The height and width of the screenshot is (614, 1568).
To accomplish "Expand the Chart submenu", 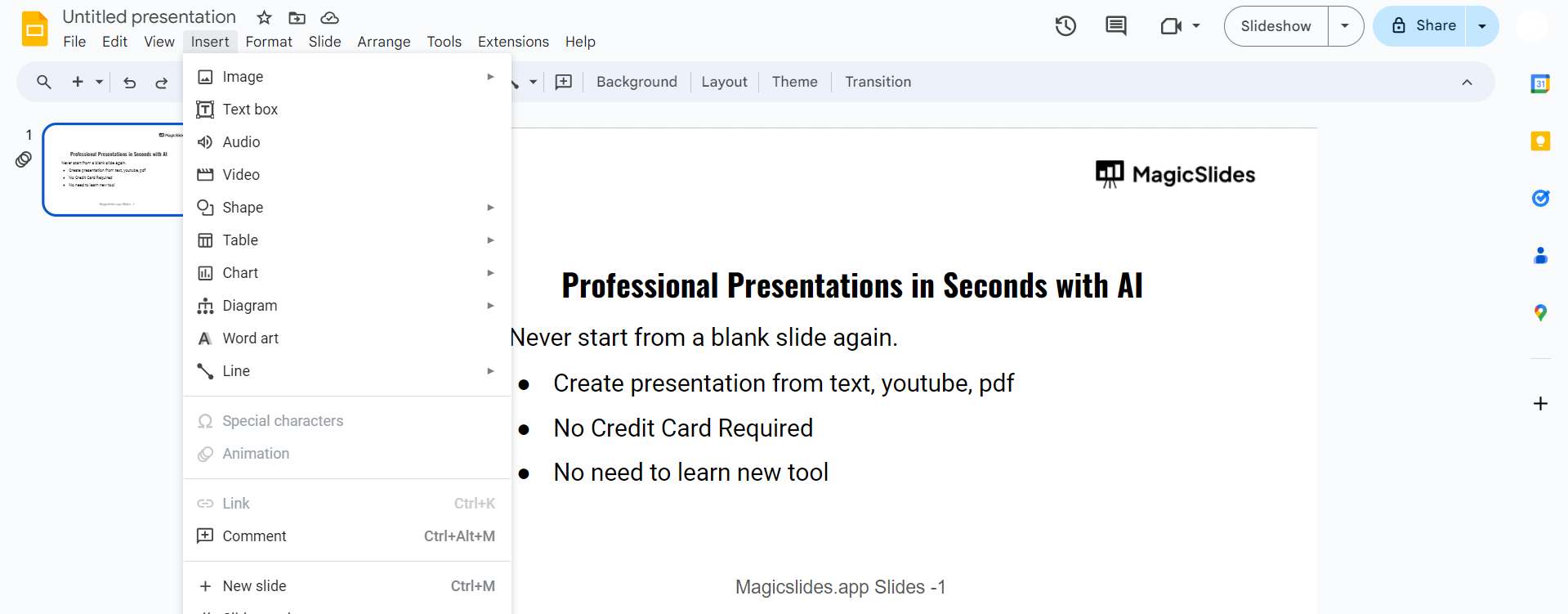I will [490, 273].
